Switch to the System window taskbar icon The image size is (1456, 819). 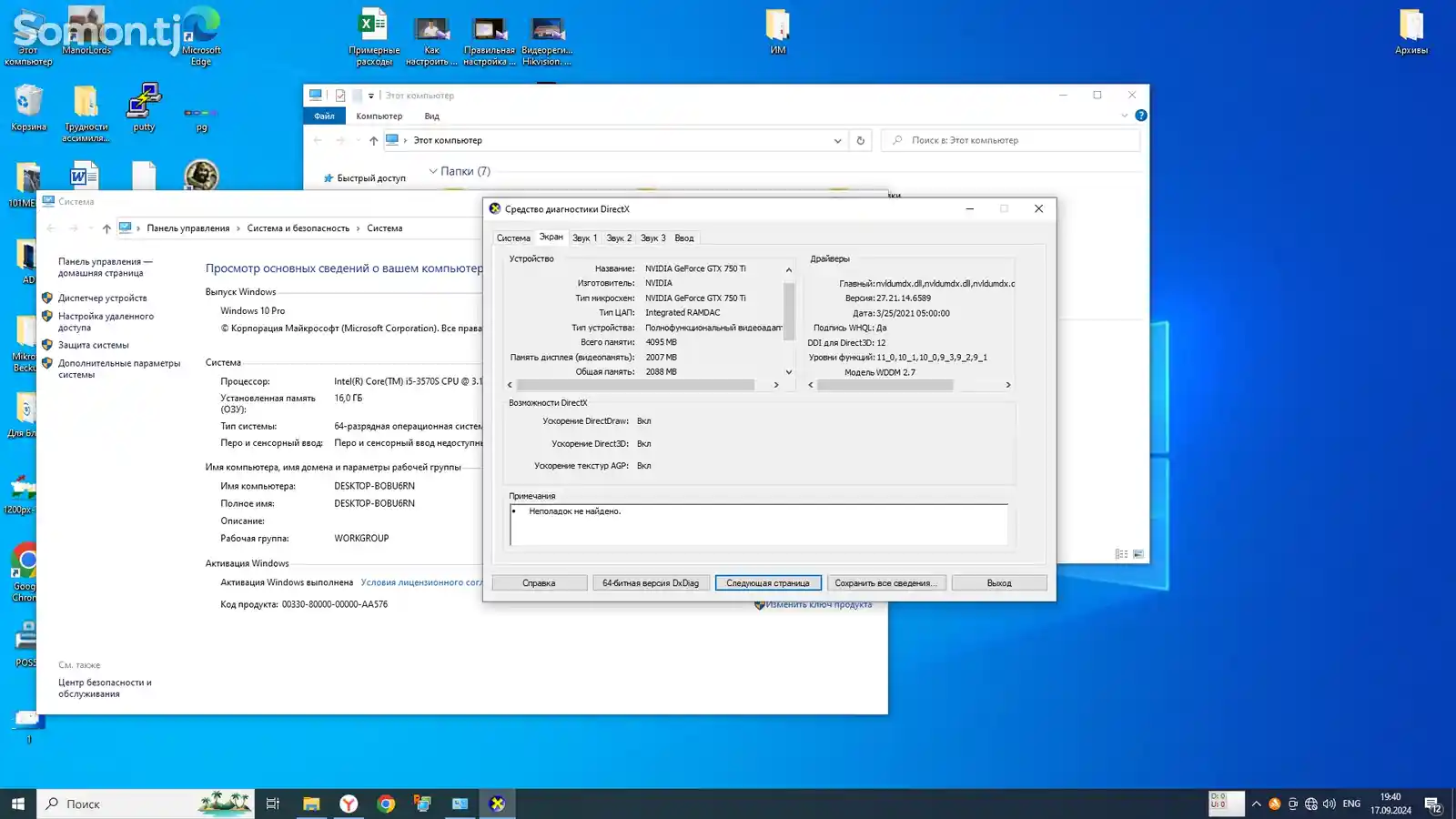tap(460, 804)
